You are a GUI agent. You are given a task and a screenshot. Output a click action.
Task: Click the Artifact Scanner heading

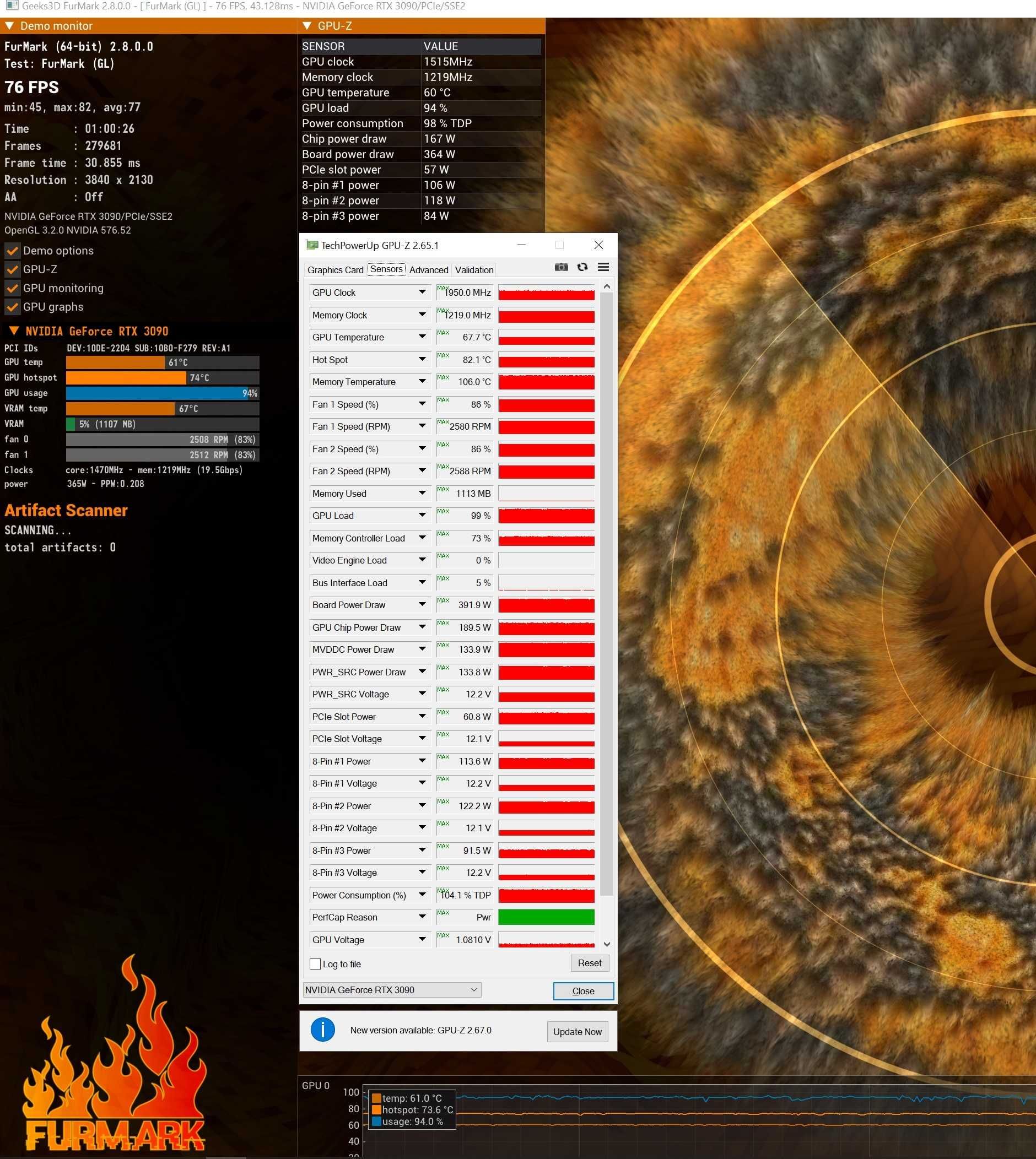click(x=66, y=511)
